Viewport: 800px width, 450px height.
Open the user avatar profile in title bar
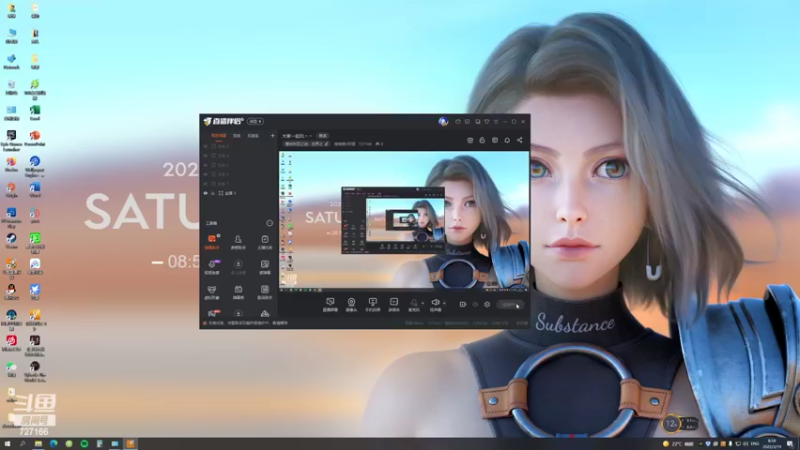(x=443, y=121)
